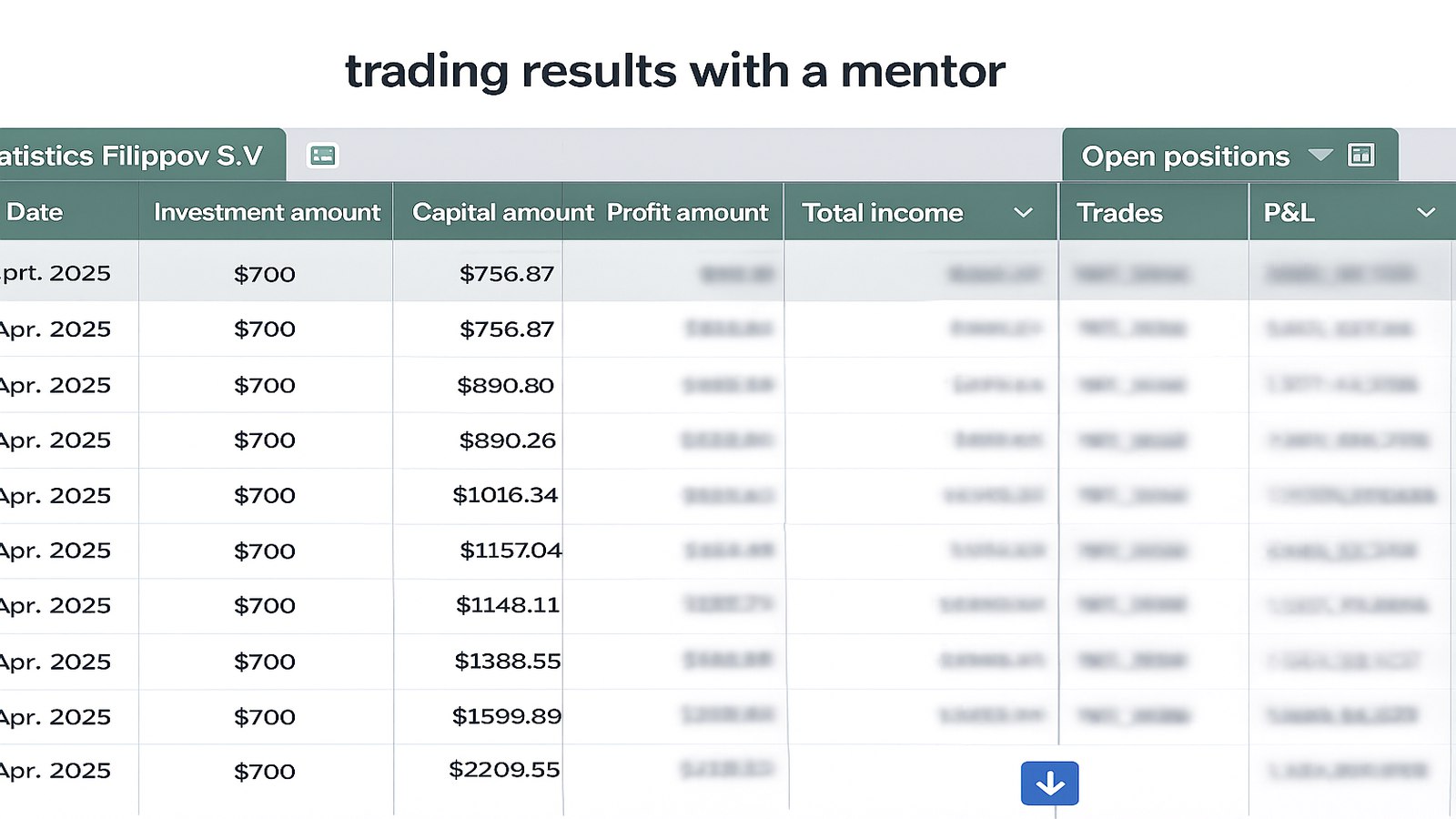
Task: Click the first row's $700 investment cell
Action: click(265, 274)
